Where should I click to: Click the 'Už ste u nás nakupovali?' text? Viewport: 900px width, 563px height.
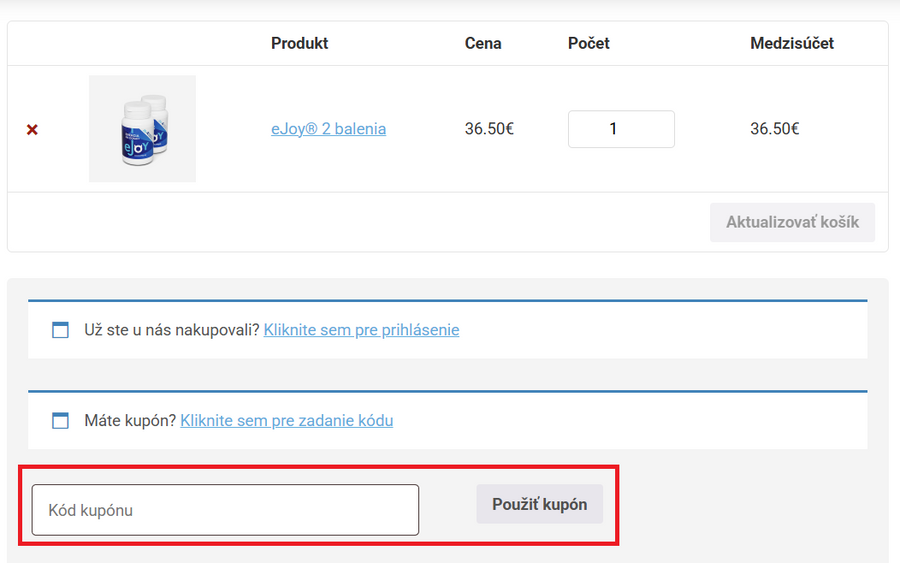pyautogui.click(x=171, y=330)
